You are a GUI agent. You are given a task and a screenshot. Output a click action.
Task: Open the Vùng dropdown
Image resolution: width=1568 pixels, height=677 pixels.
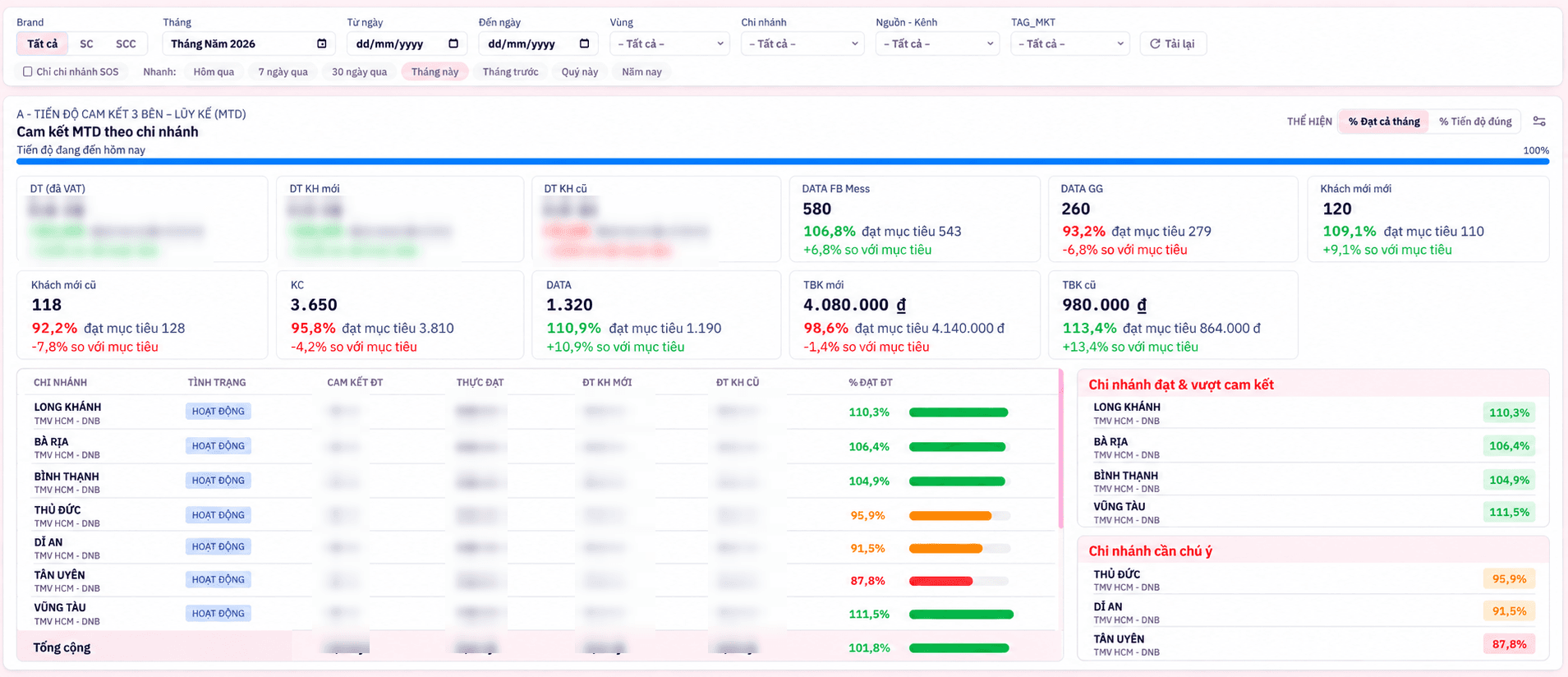(670, 44)
